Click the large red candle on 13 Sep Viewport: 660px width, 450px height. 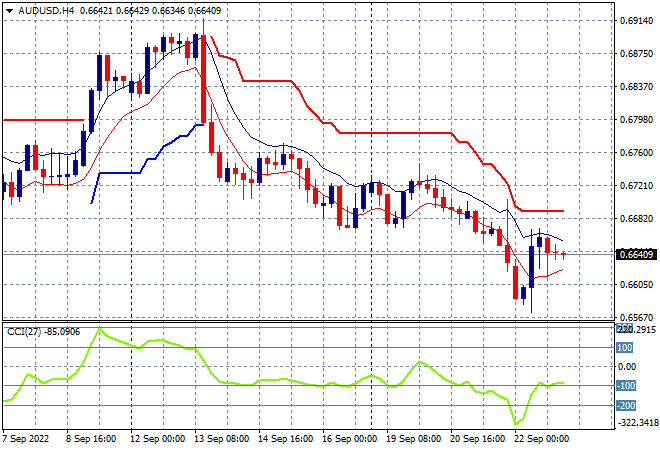pyautogui.click(x=204, y=80)
